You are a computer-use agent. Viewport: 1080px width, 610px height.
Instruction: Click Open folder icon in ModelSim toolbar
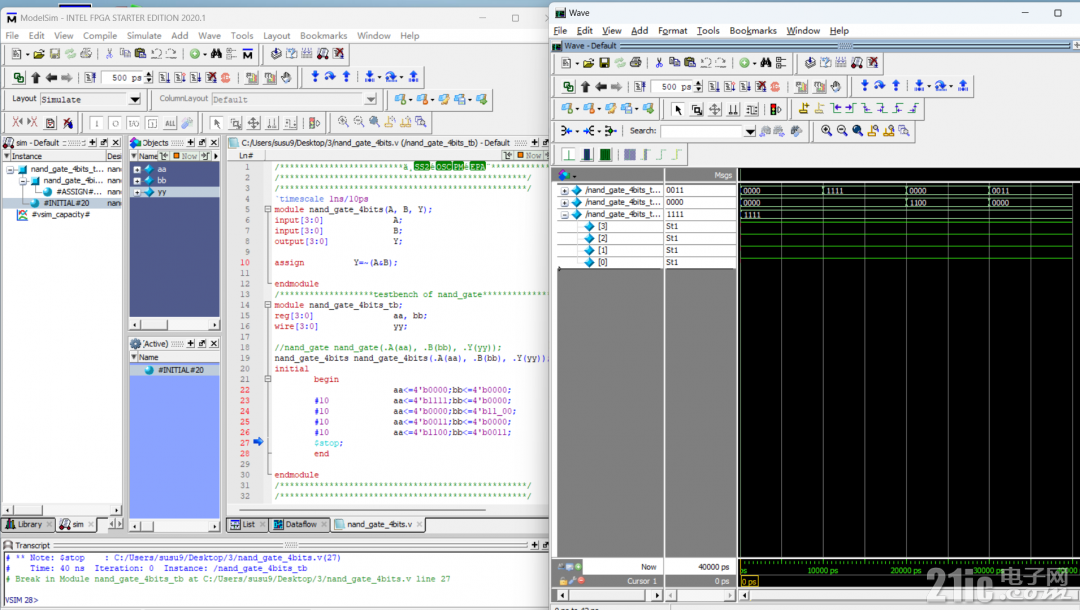point(39,54)
